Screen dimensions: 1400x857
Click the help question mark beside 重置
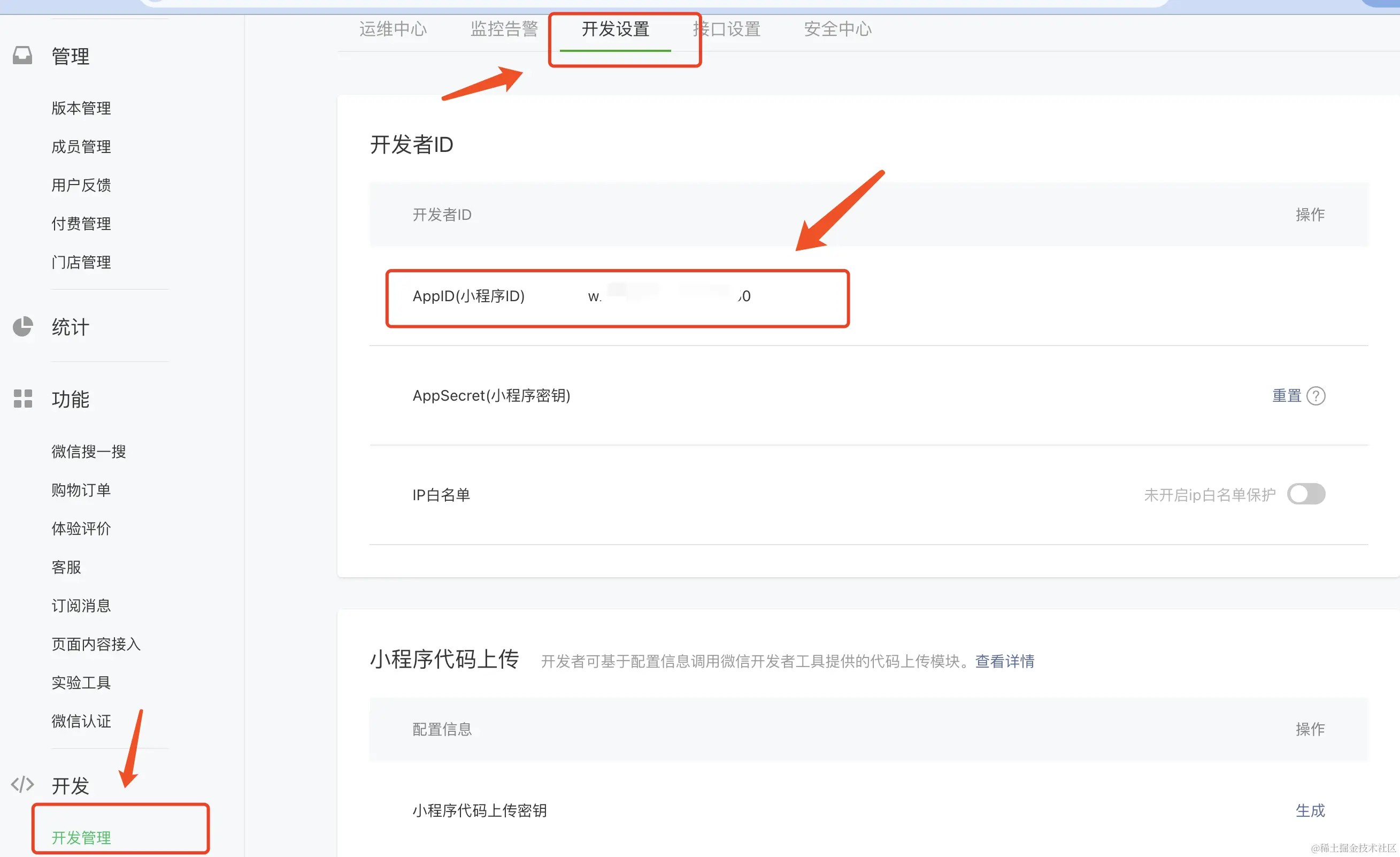click(1316, 395)
